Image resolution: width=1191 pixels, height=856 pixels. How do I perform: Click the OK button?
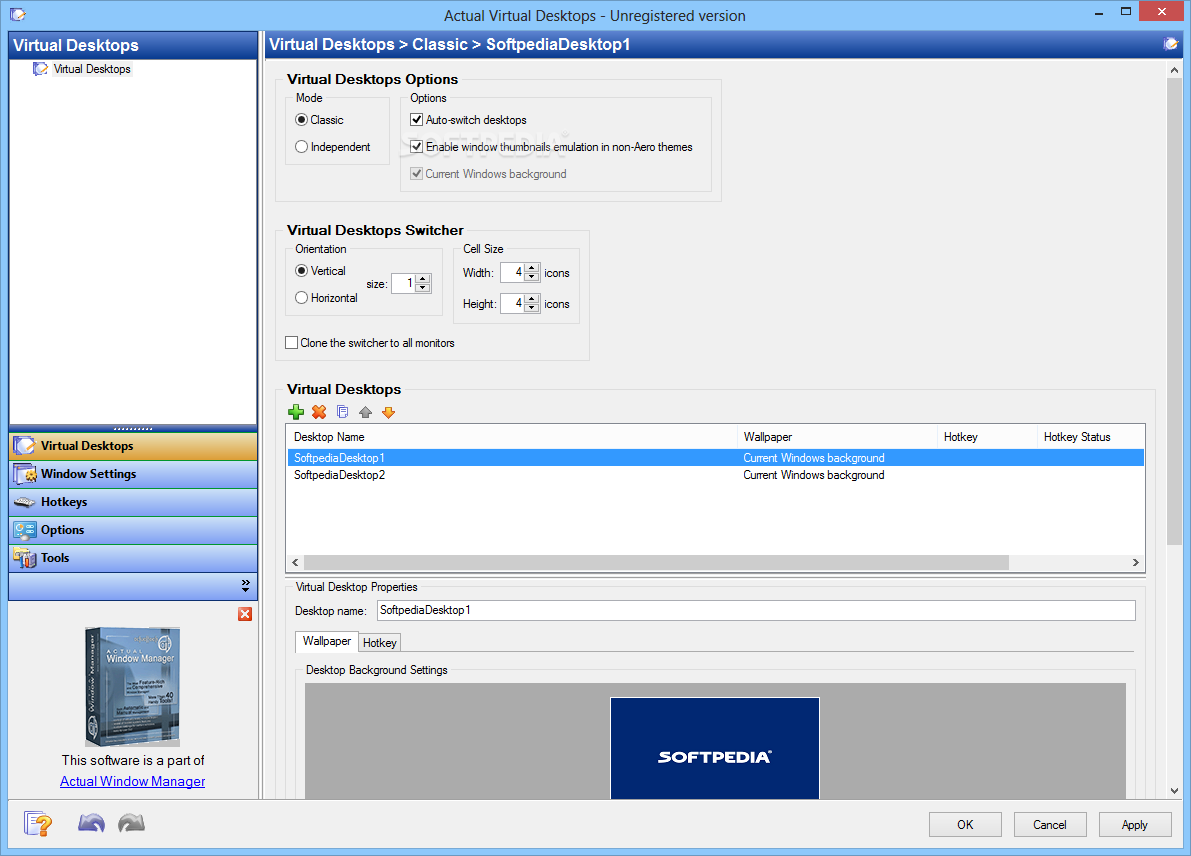pyautogui.click(x=965, y=824)
